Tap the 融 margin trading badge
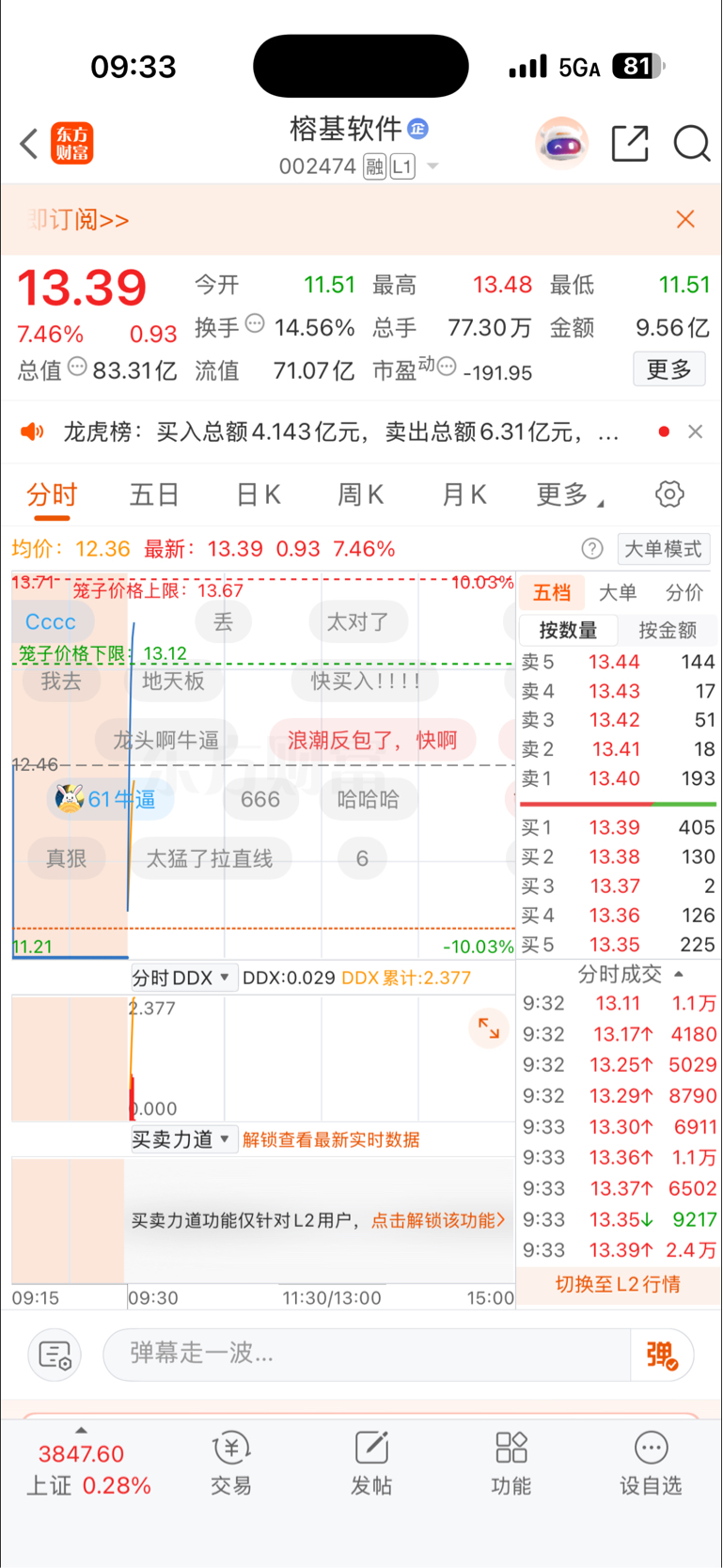 click(x=375, y=167)
